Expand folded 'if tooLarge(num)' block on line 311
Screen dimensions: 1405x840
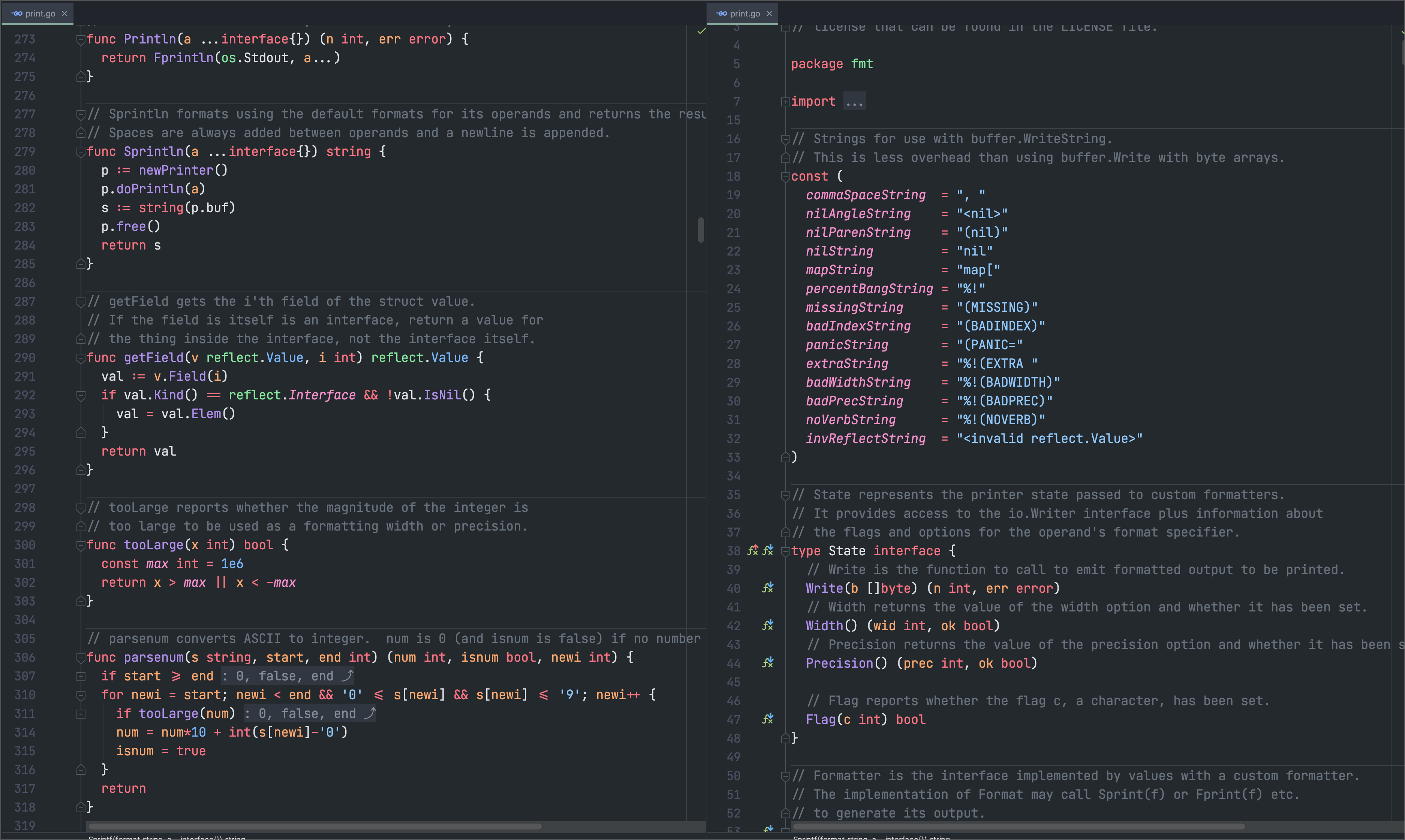[x=81, y=714]
